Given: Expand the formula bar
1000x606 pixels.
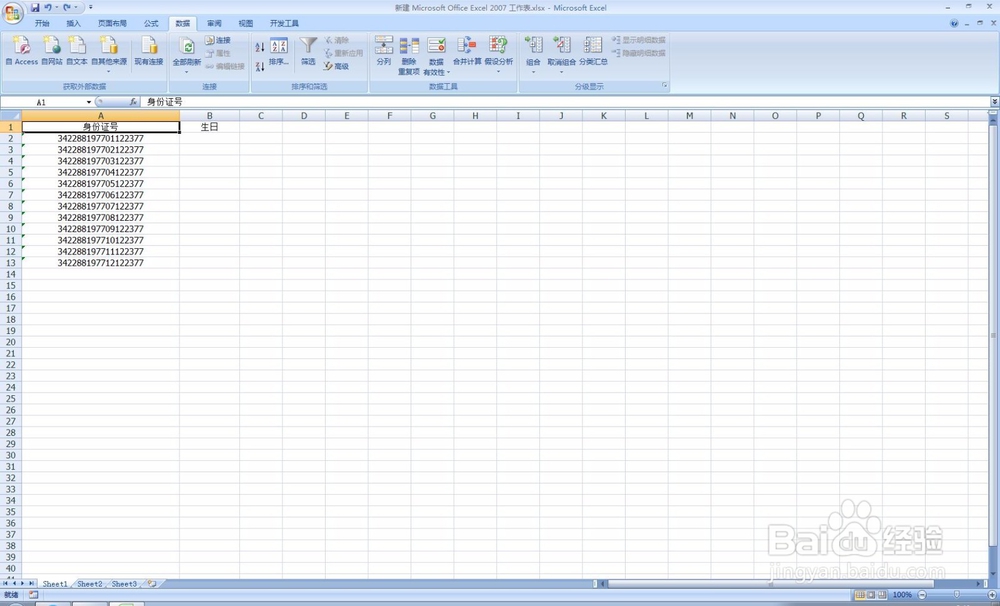Looking at the screenshot, I should 994,102.
